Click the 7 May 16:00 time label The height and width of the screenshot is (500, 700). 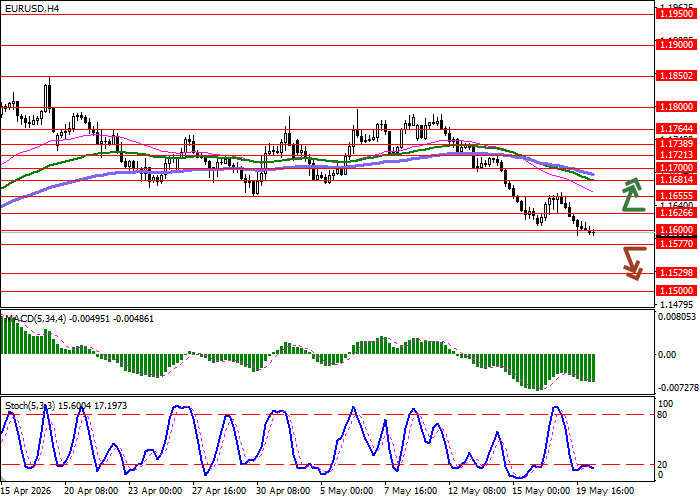click(x=411, y=491)
